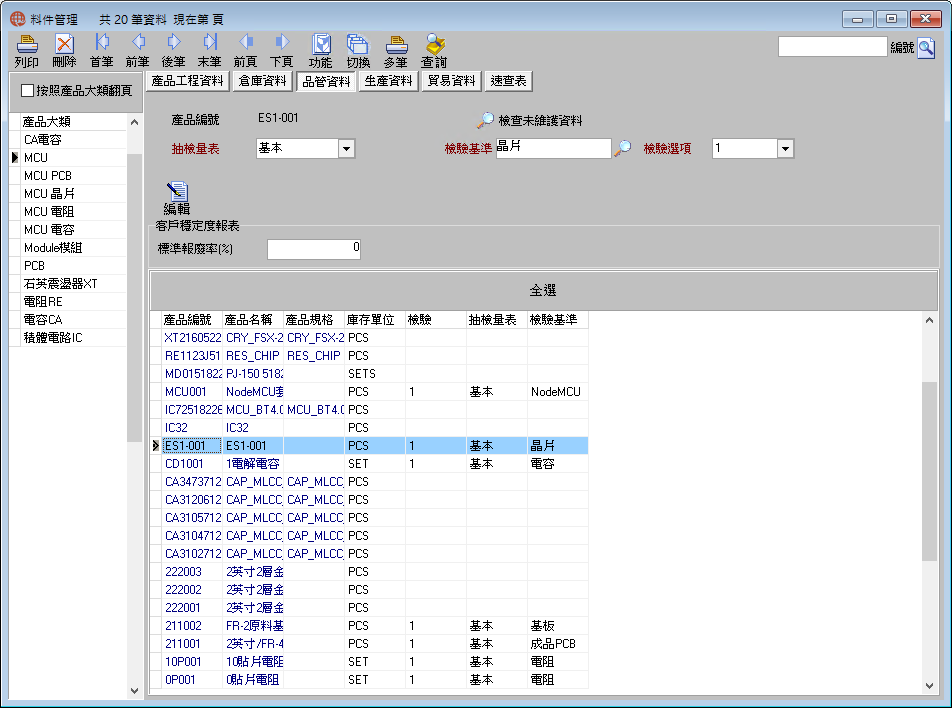The width and height of the screenshot is (952, 708).
Task: Click category list scroll-up arrow
Action: click(x=134, y=121)
